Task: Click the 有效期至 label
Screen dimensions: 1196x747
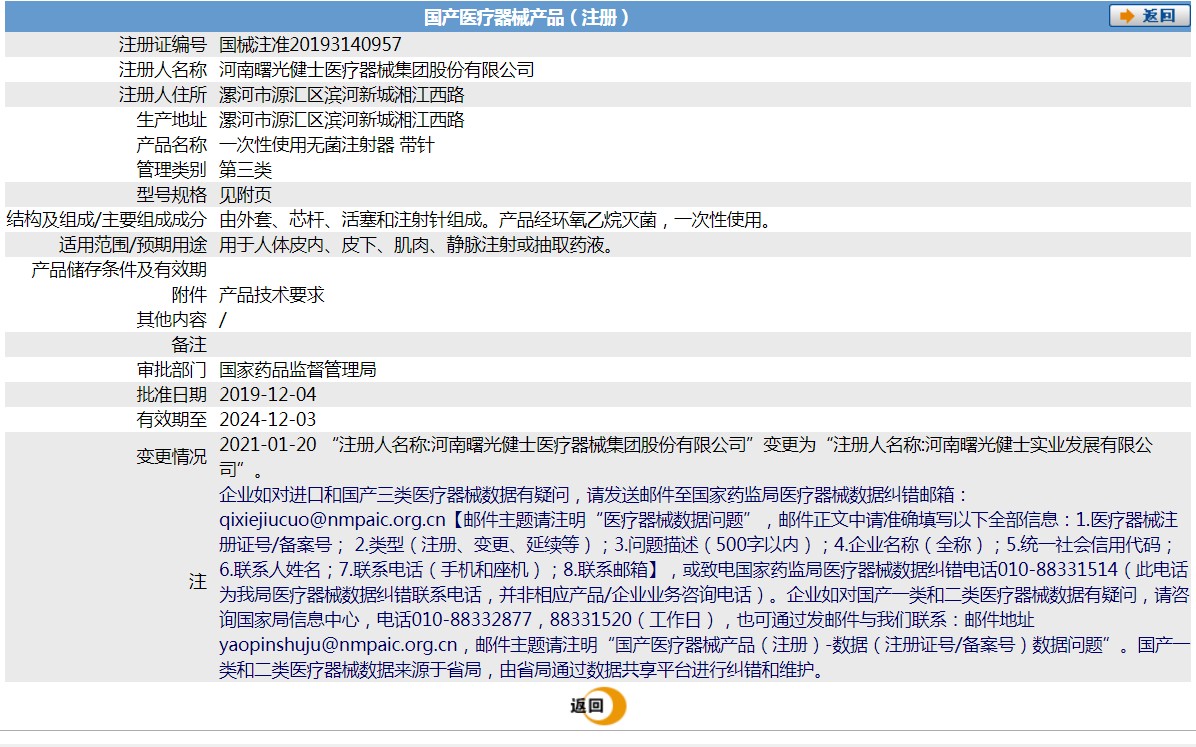Action: click(x=172, y=420)
